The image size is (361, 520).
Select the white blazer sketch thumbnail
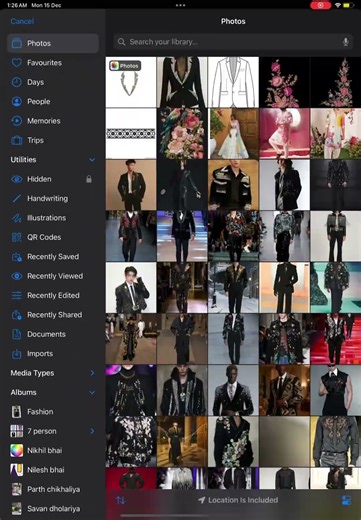coord(233,82)
